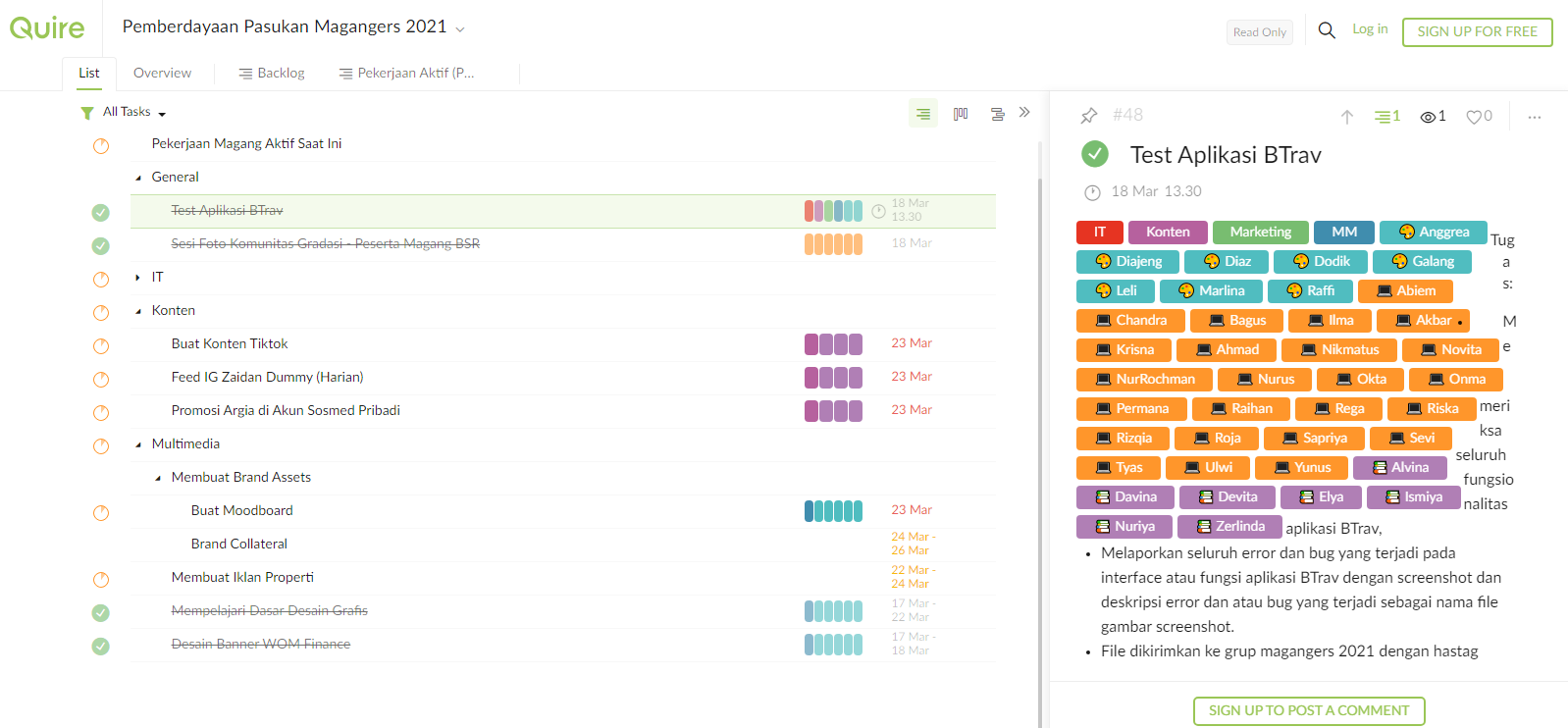This screenshot has width=1568, height=728.
Task: Open the more options ellipsis menu
Action: click(1535, 117)
